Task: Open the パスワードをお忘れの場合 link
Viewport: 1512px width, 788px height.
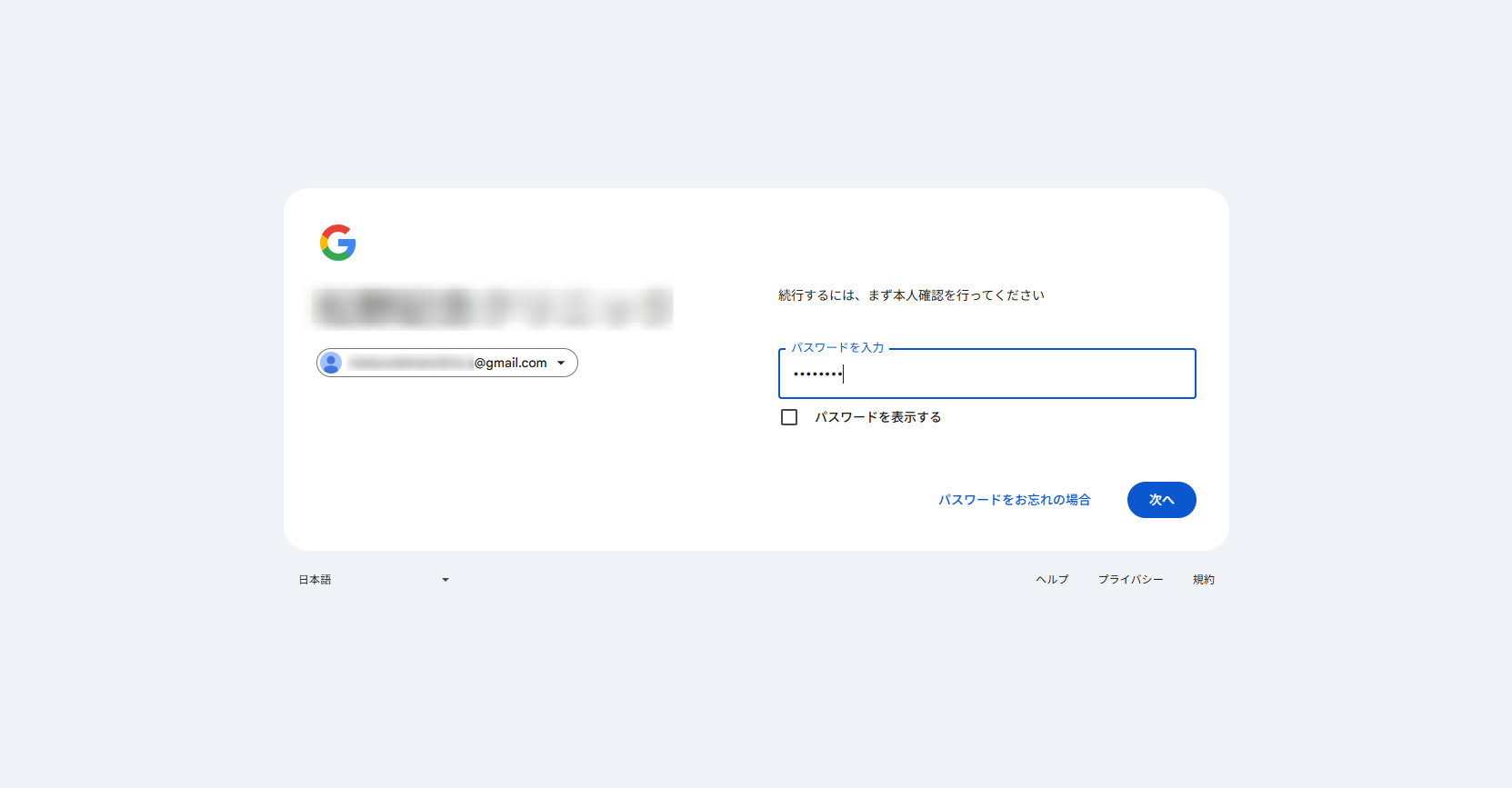Action: [1015, 500]
